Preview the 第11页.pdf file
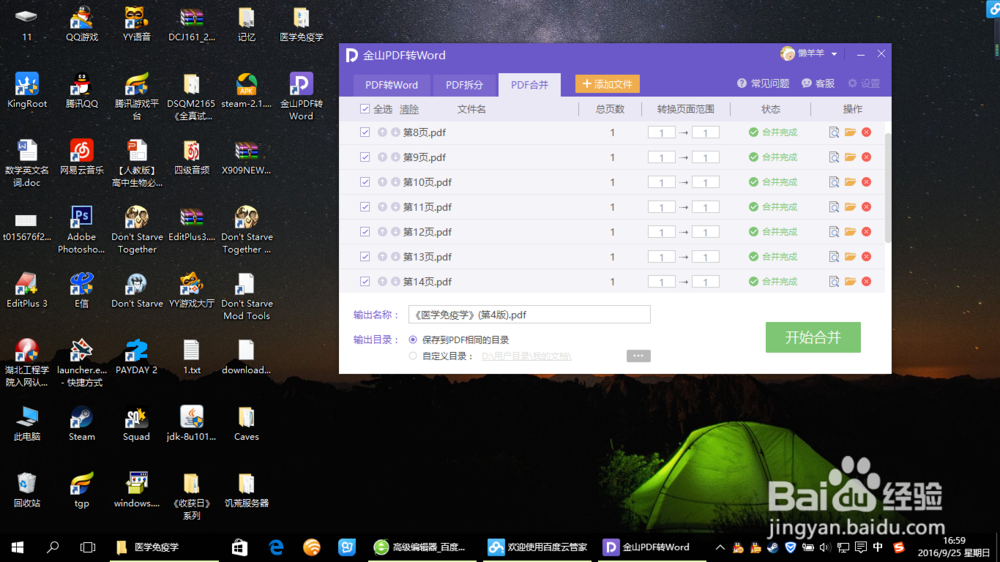The image size is (1000, 562). tap(834, 207)
